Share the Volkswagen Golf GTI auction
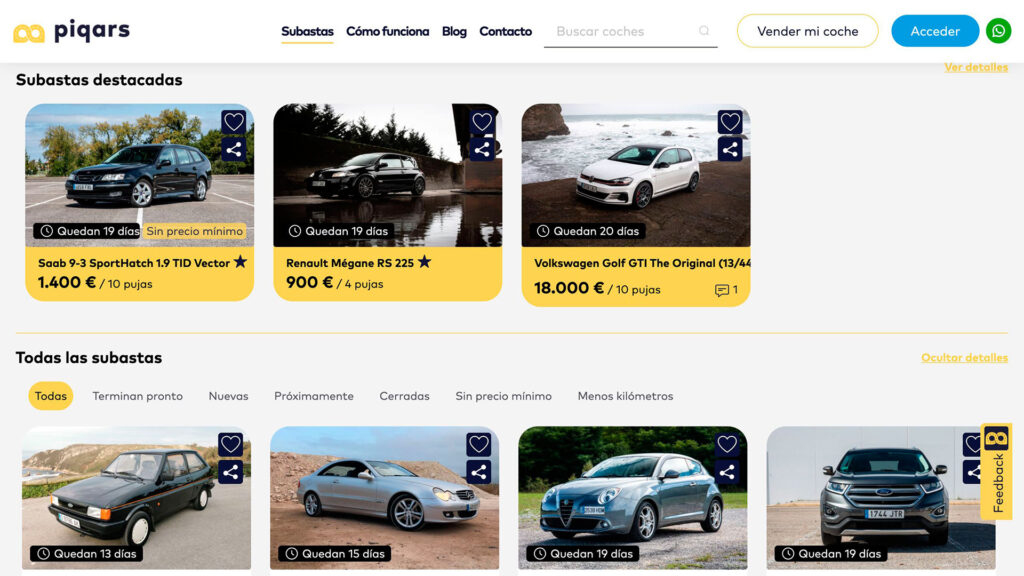The image size is (1024, 576). point(730,150)
